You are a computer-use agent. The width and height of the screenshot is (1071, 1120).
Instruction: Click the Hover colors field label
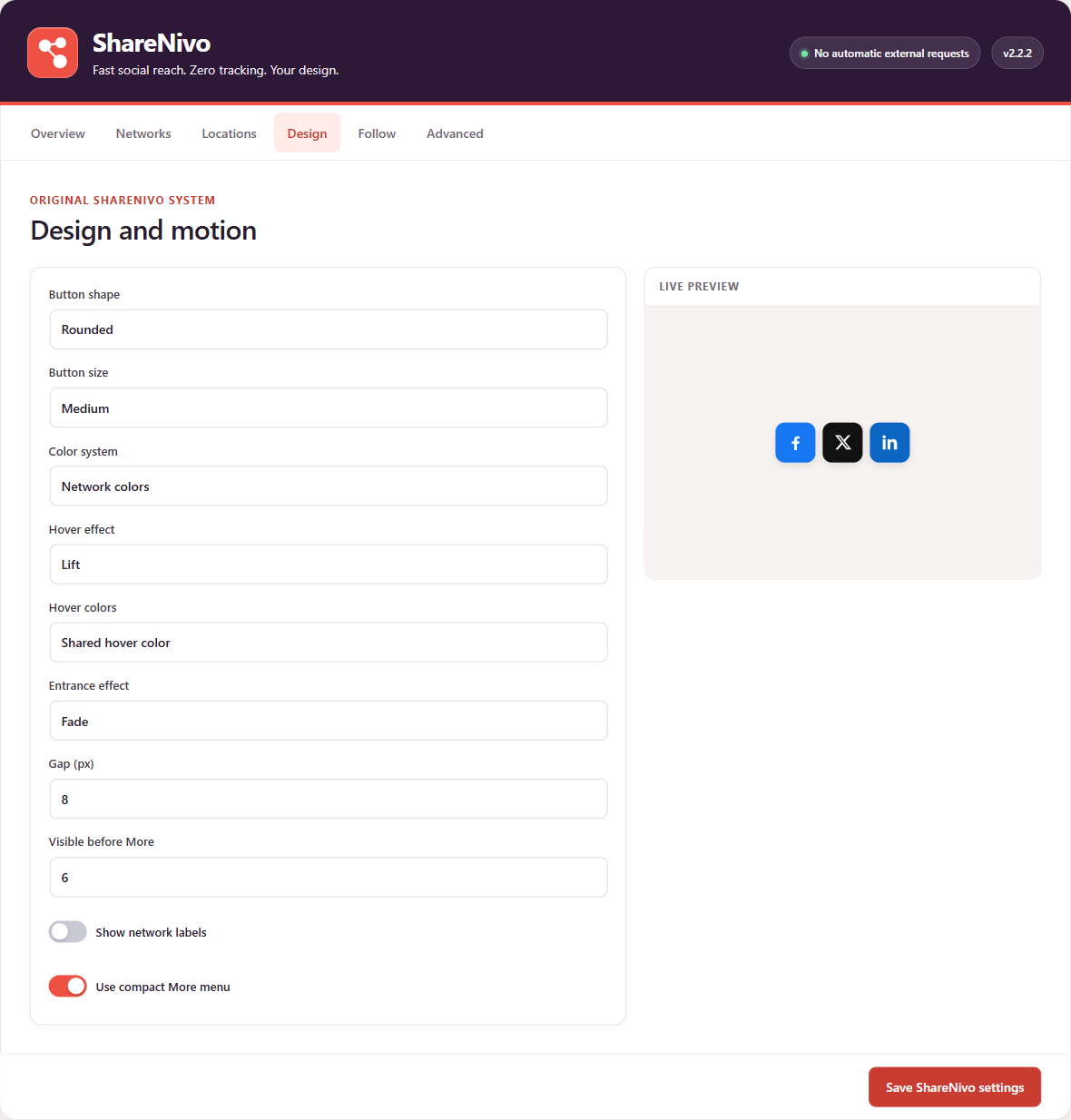[x=83, y=608]
